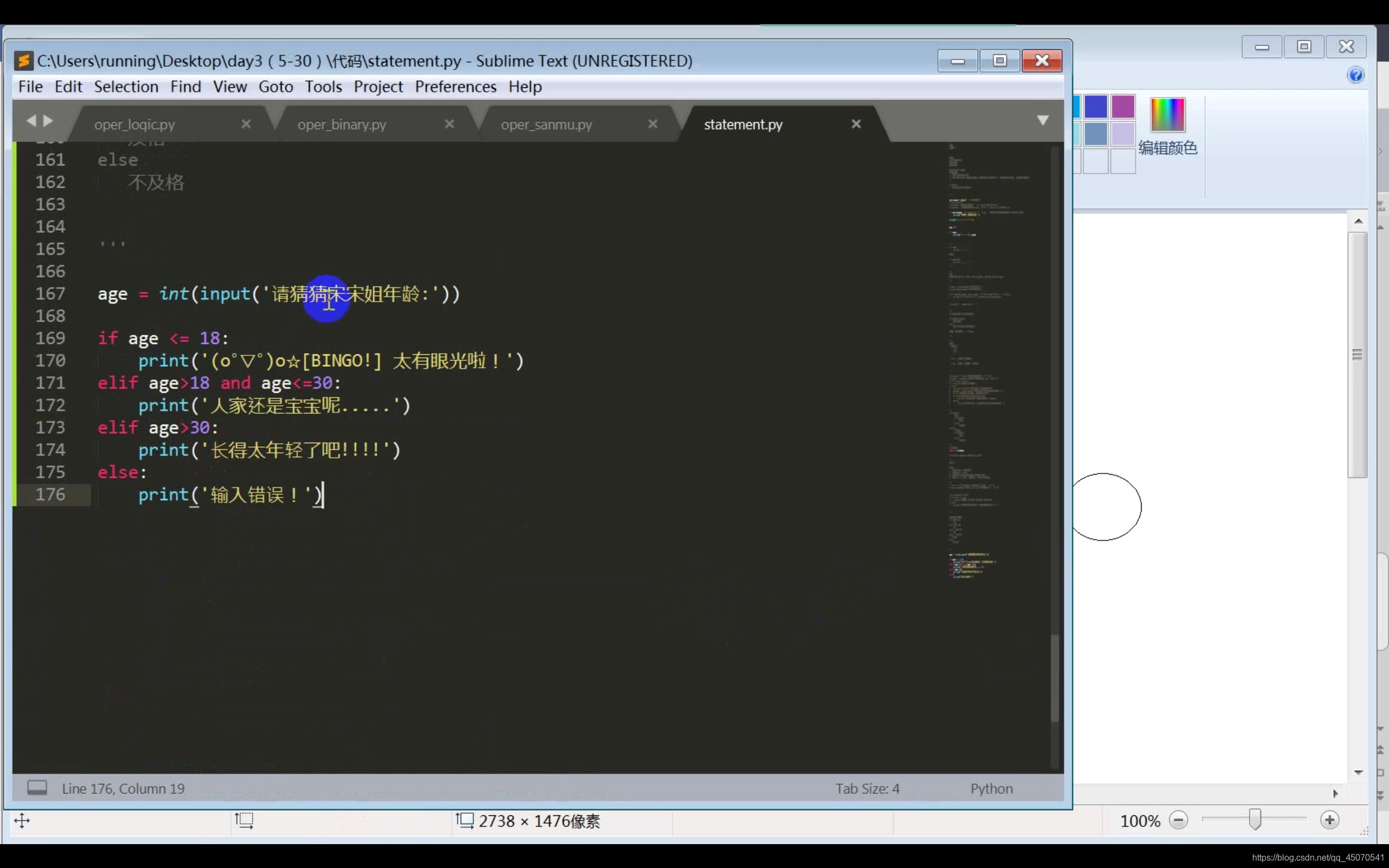The width and height of the screenshot is (1389, 868).
Task: Click the zoom in plus button
Action: click(x=1329, y=820)
